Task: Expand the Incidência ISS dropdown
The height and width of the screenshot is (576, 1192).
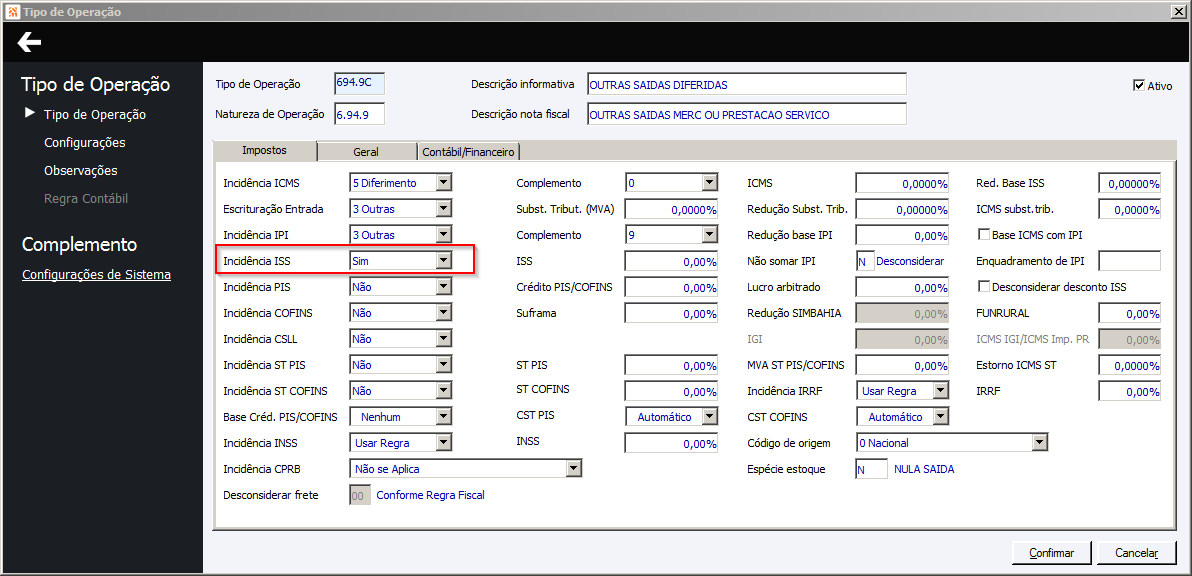Action: tap(444, 261)
